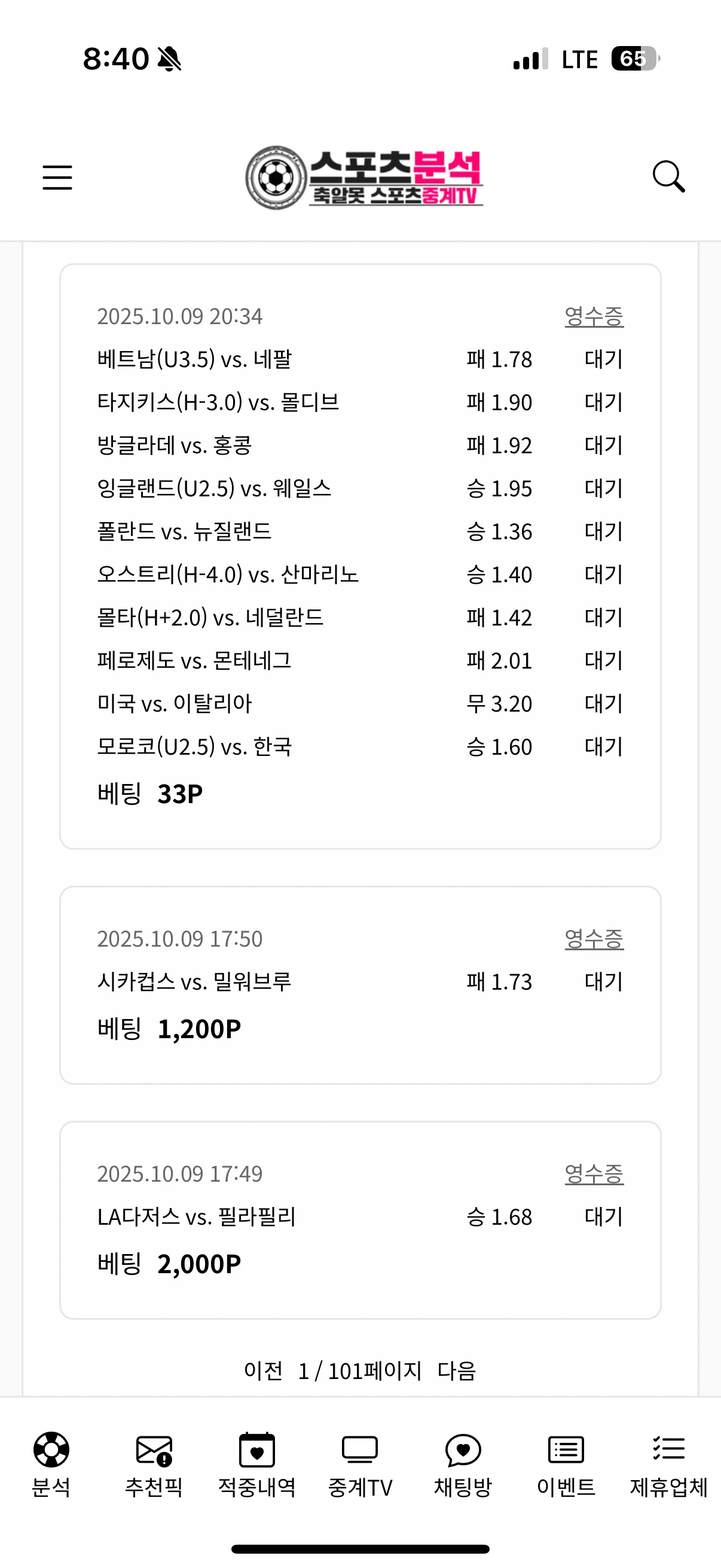Image resolution: width=721 pixels, height=1568 pixels.
Task: Go to 이전 page
Action: tap(263, 1371)
